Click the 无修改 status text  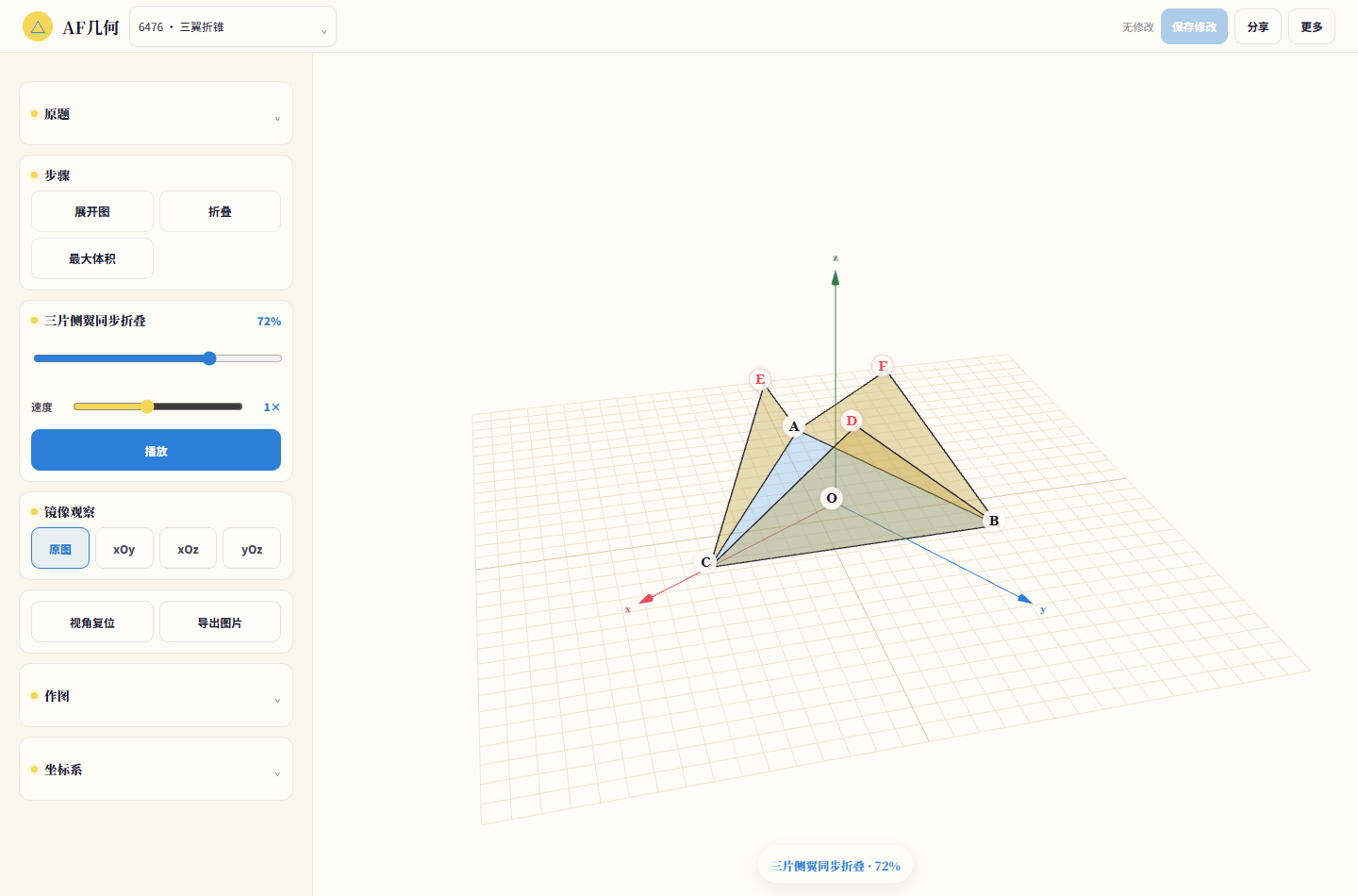click(x=1138, y=27)
